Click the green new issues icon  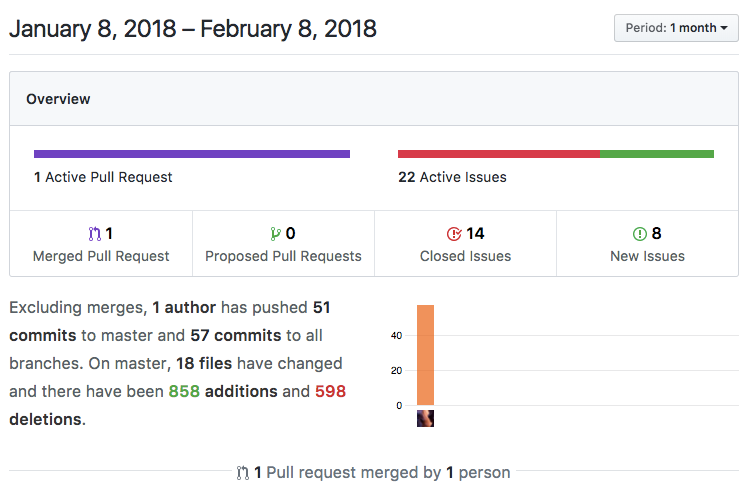[x=639, y=234]
